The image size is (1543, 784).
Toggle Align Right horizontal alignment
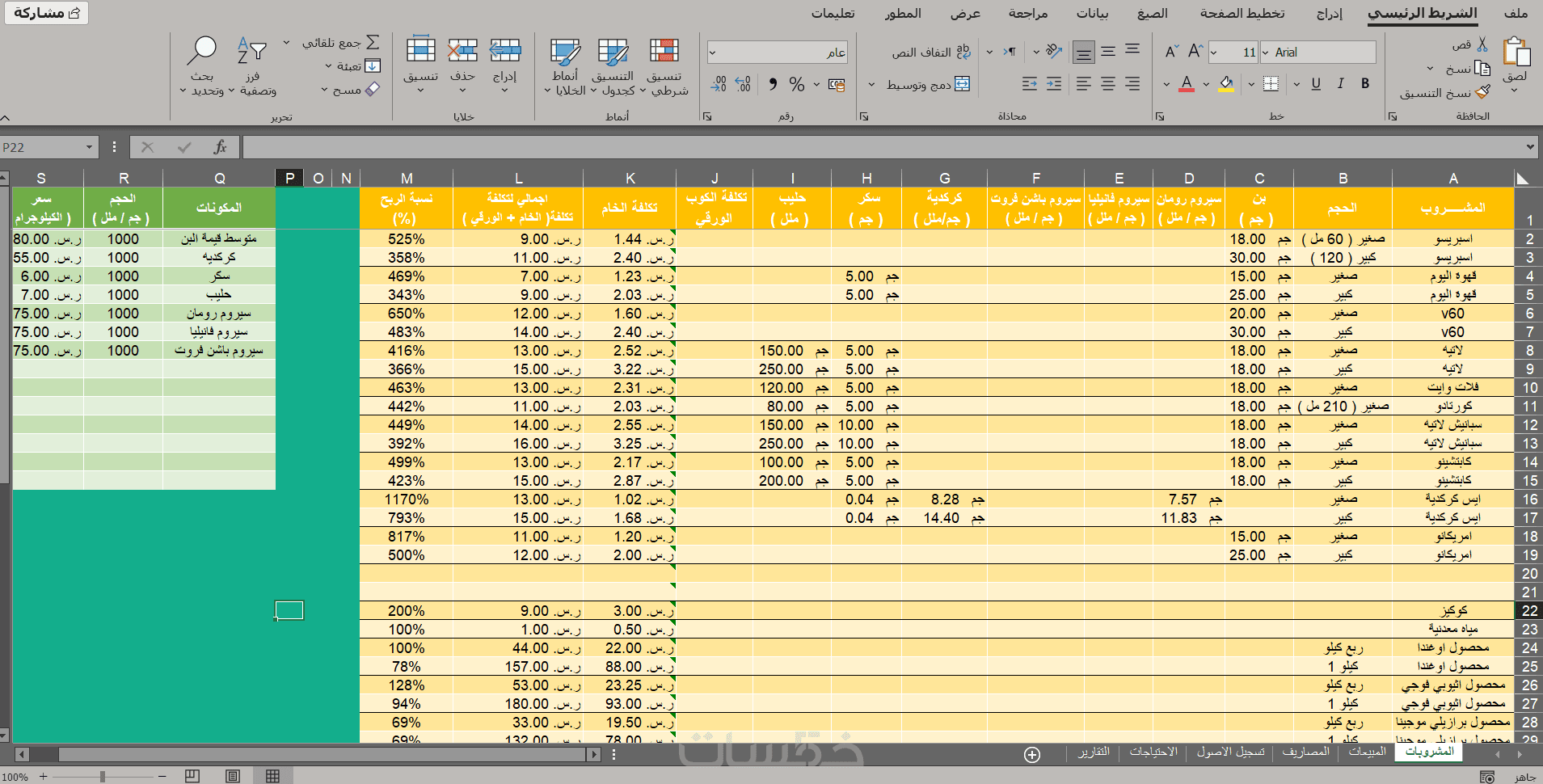[1132, 83]
